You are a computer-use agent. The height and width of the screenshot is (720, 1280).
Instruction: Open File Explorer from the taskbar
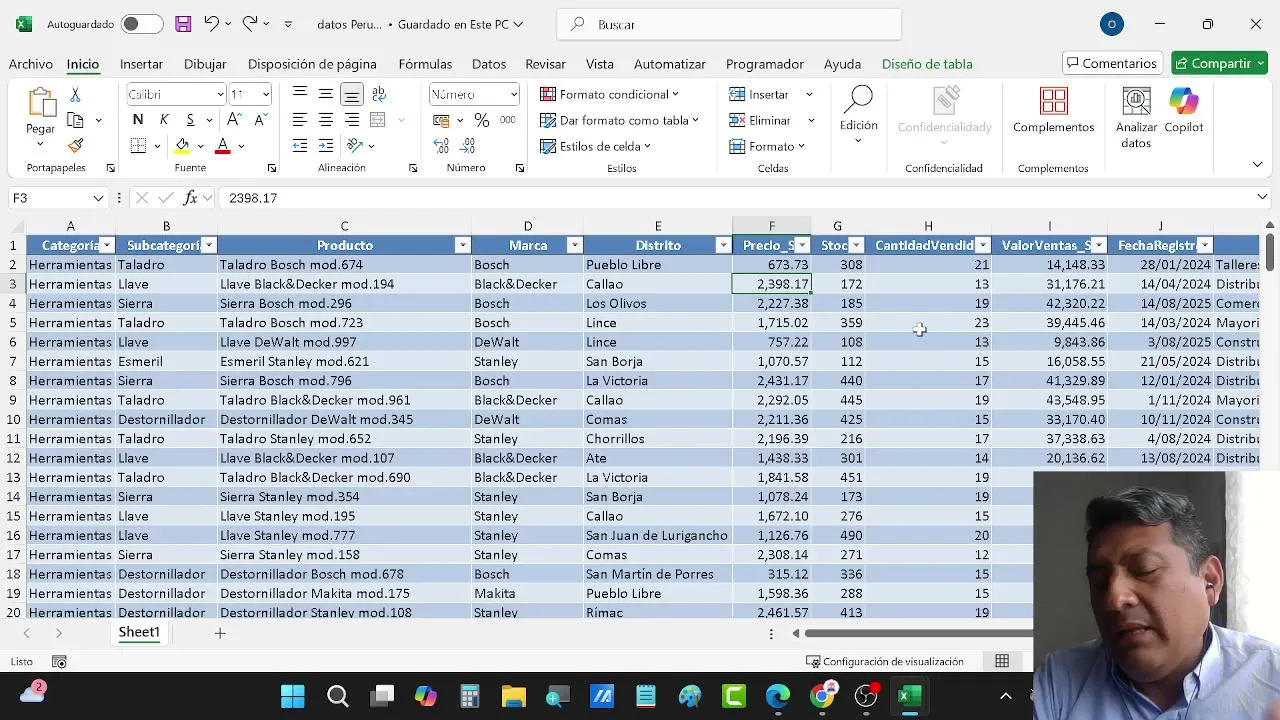pyautogui.click(x=513, y=696)
